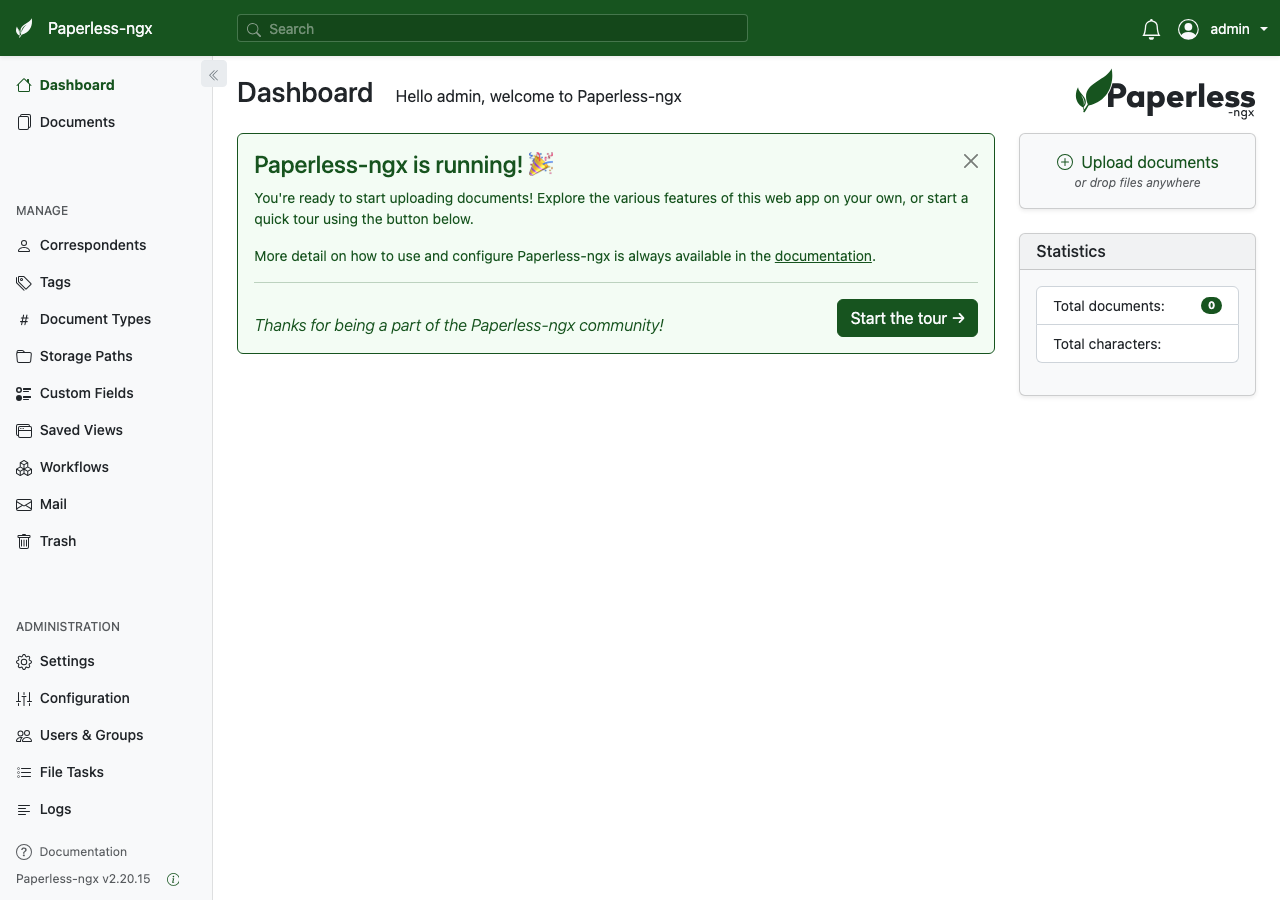Click Start the tour button

pos(907,318)
